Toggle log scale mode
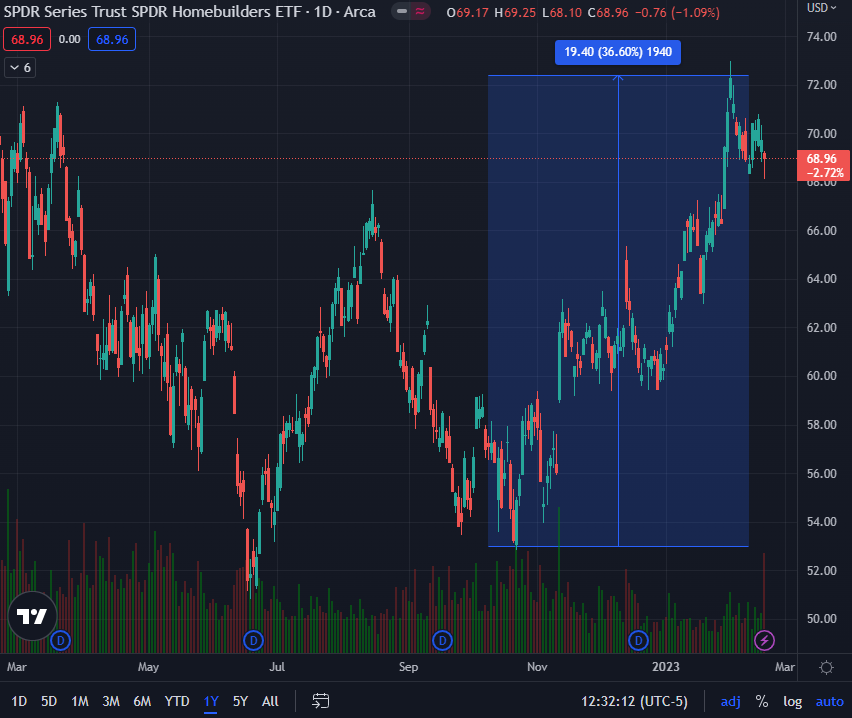Screen dimensions: 852x718 point(792,702)
